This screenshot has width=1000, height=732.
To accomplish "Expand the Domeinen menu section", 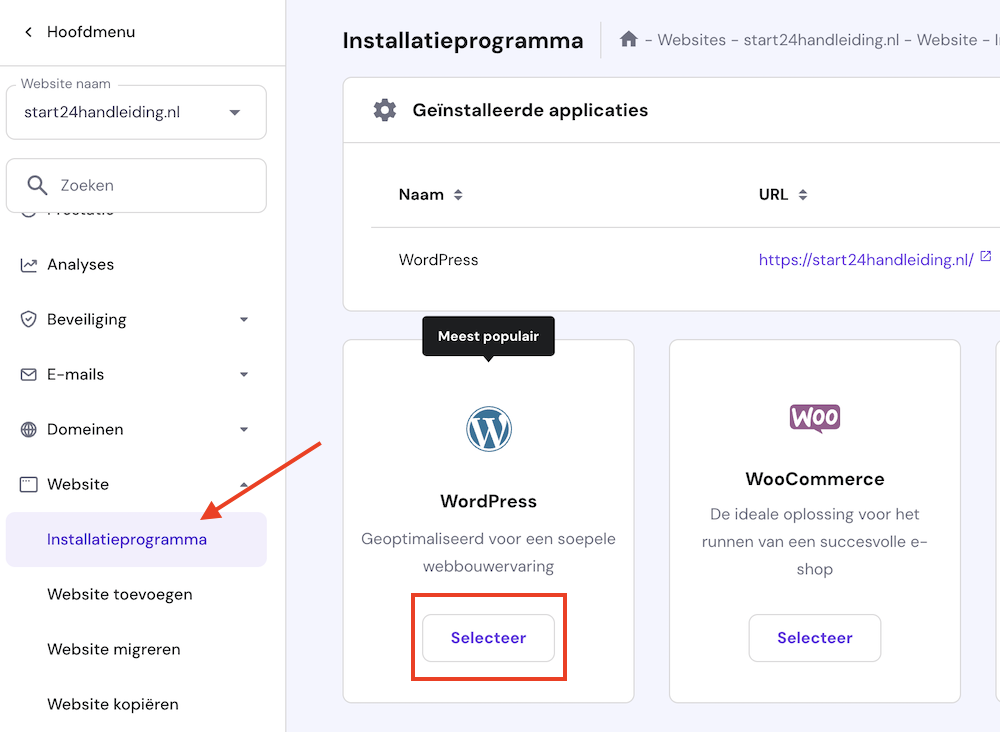I will [x=244, y=430].
